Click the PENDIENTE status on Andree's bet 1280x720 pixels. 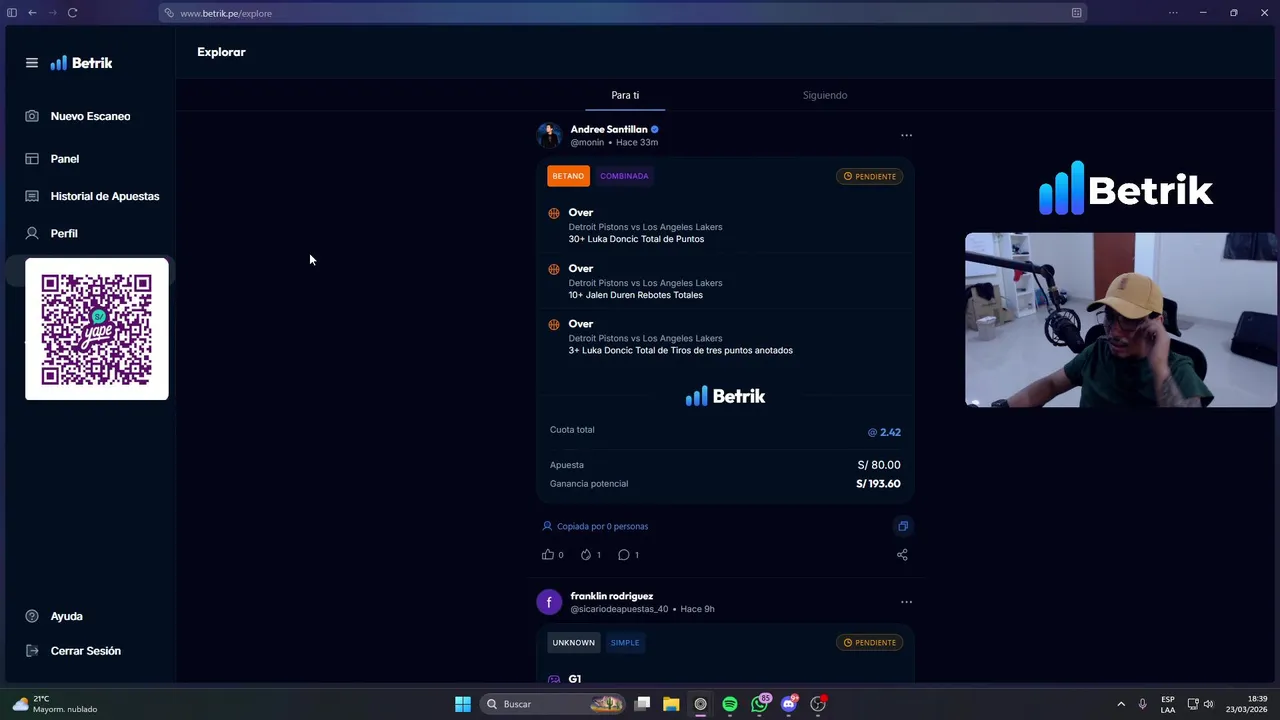pyautogui.click(x=870, y=176)
